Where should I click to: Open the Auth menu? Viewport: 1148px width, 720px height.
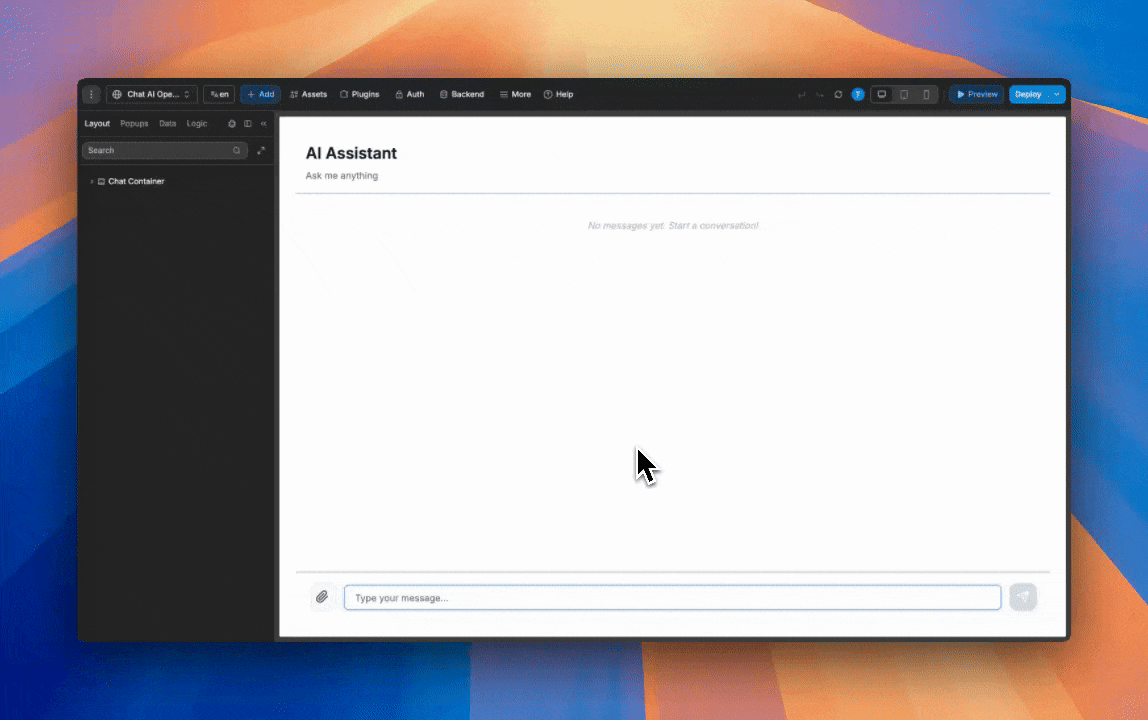click(x=409, y=94)
